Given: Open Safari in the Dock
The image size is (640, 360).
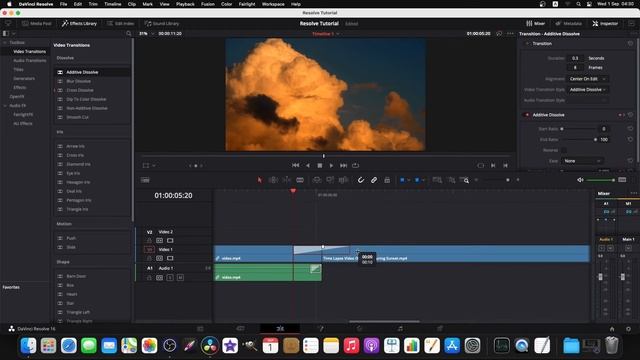Looking at the screenshot, I should (x=69, y=346).
